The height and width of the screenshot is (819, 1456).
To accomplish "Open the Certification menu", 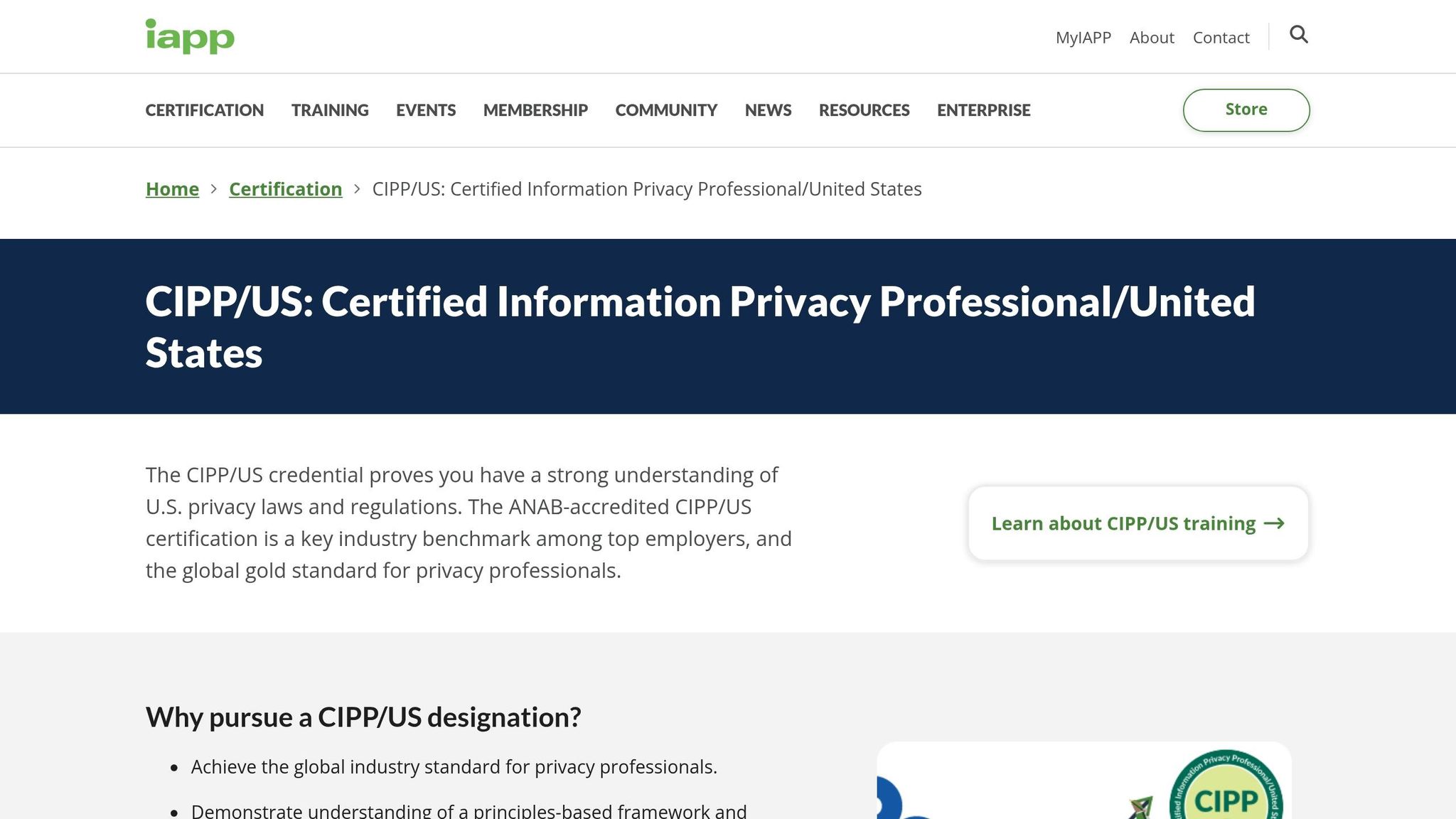I will 205,110.
